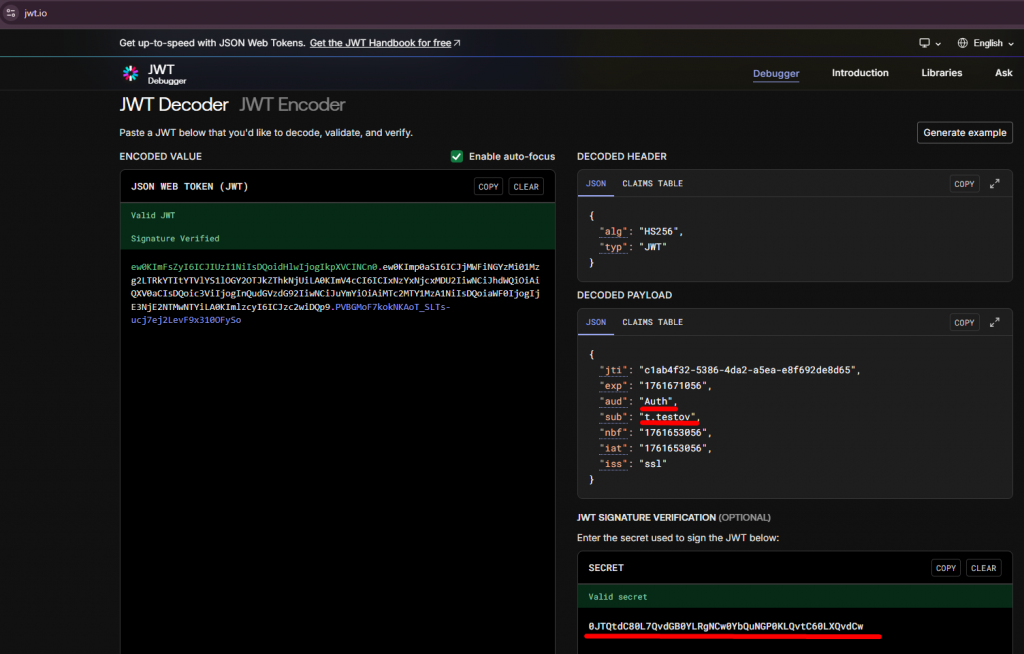The image size is (1024, 654).
Task: Open the Libraries navigation item
Action: pyautogui.click(x=941, y=73)
